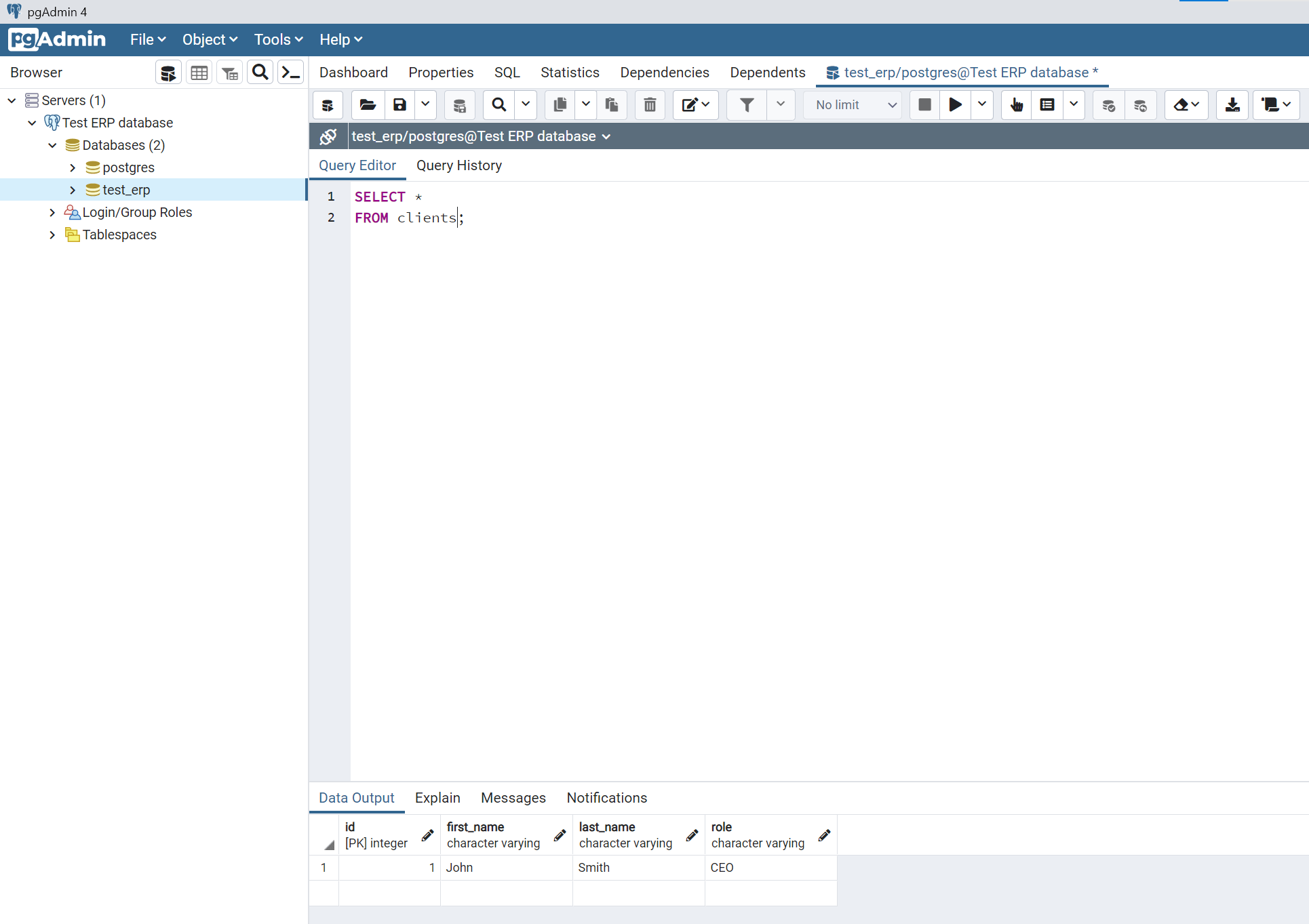
Task: Commit the current transaction
Action: tap(1108, 105)
